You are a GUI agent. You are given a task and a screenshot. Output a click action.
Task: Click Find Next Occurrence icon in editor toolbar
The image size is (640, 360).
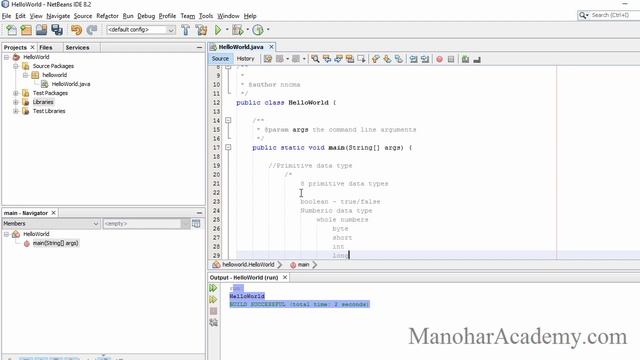pyautogui.click(x=338, y=59)
